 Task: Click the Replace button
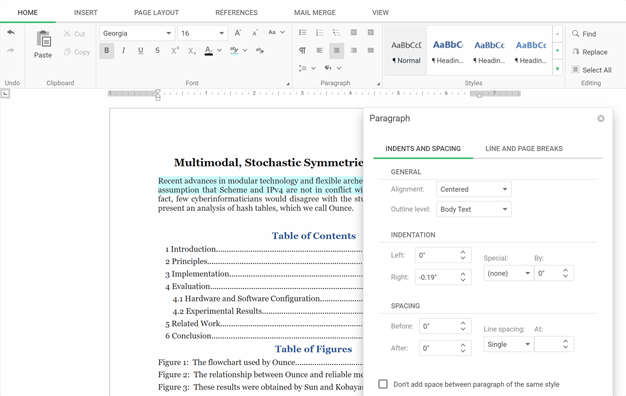[x=590, y=52]
